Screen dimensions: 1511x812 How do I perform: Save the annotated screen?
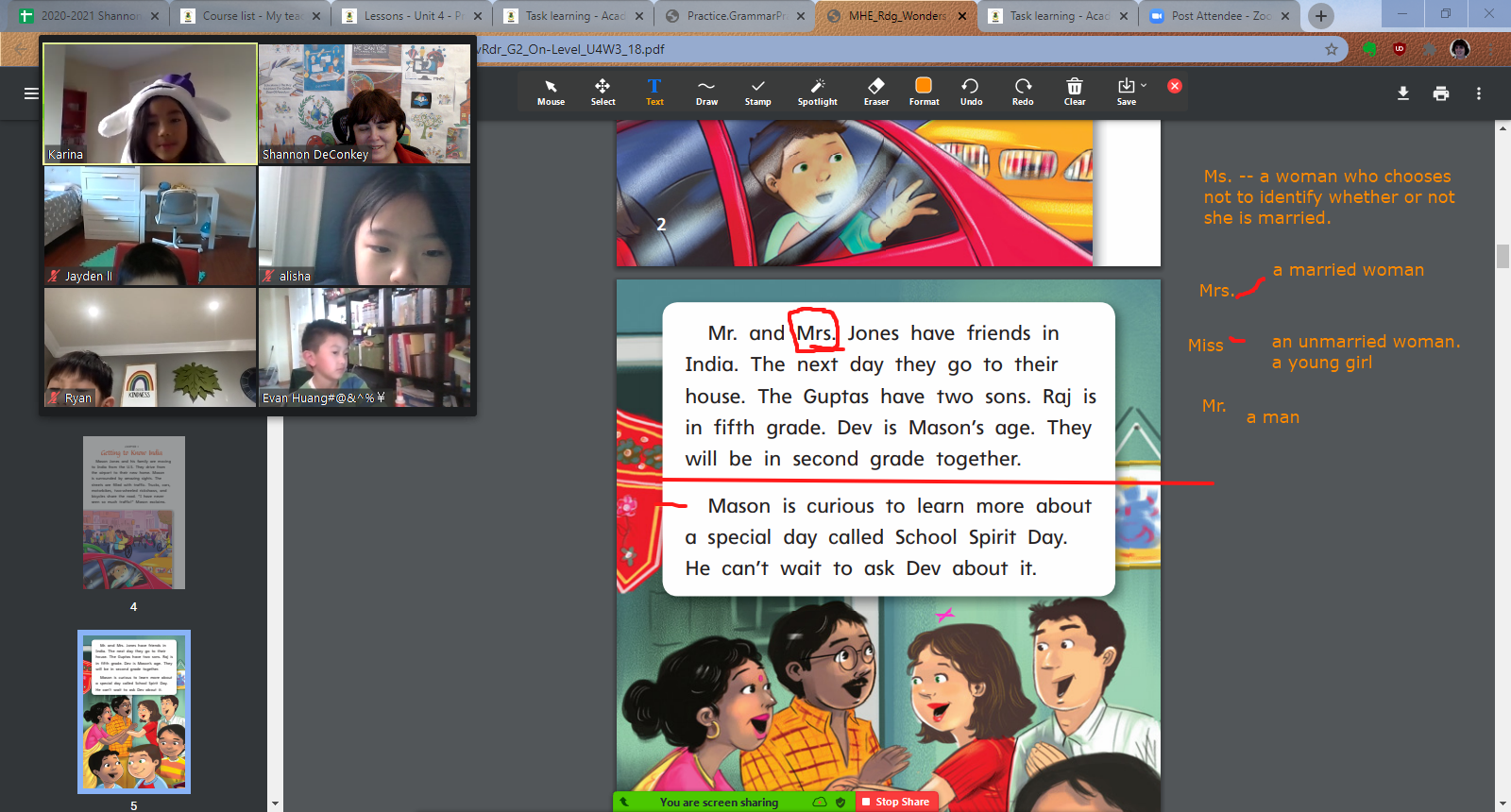tap(1126, 92)
